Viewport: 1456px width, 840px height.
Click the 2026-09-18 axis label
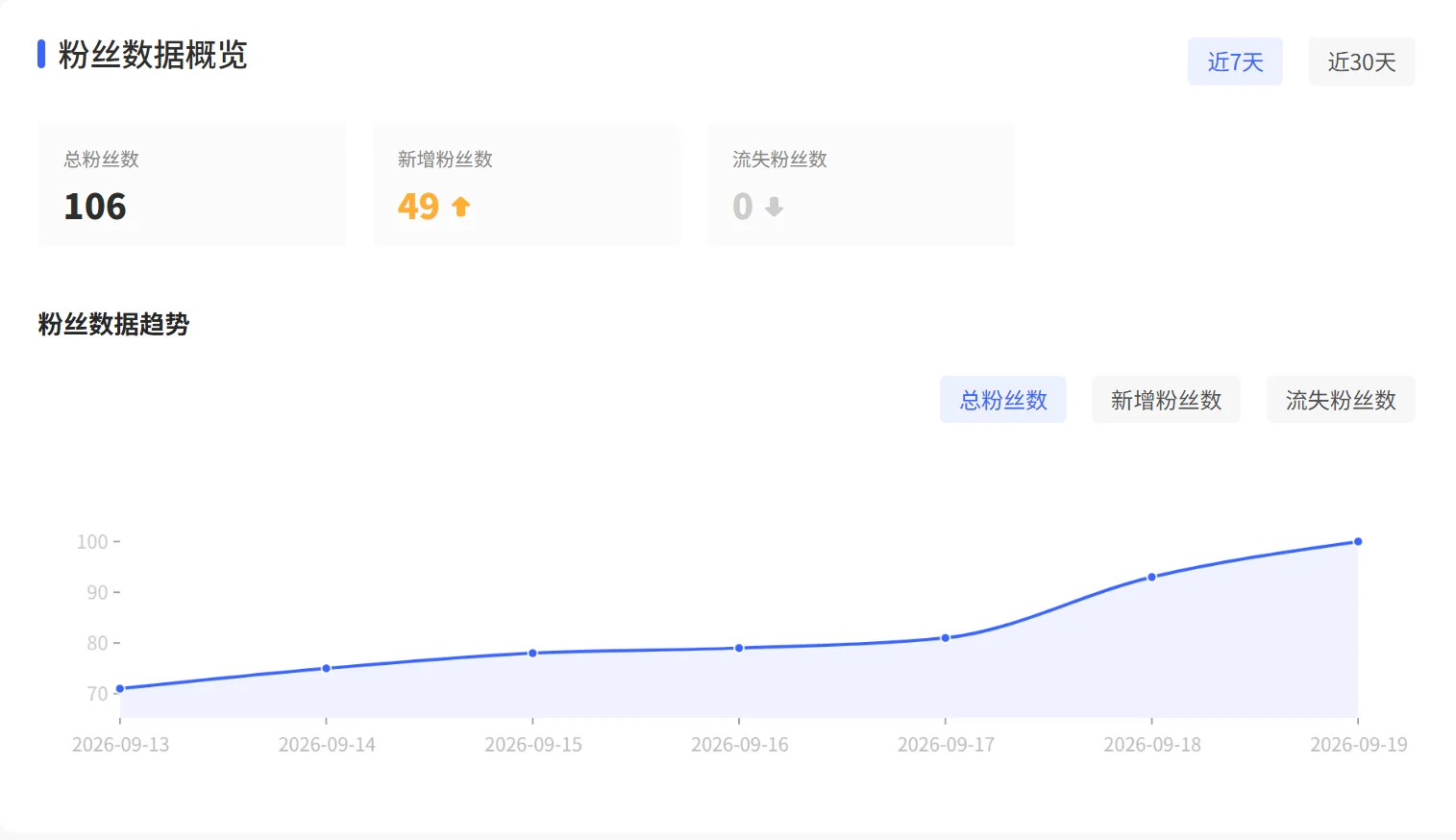[1152, 745]
